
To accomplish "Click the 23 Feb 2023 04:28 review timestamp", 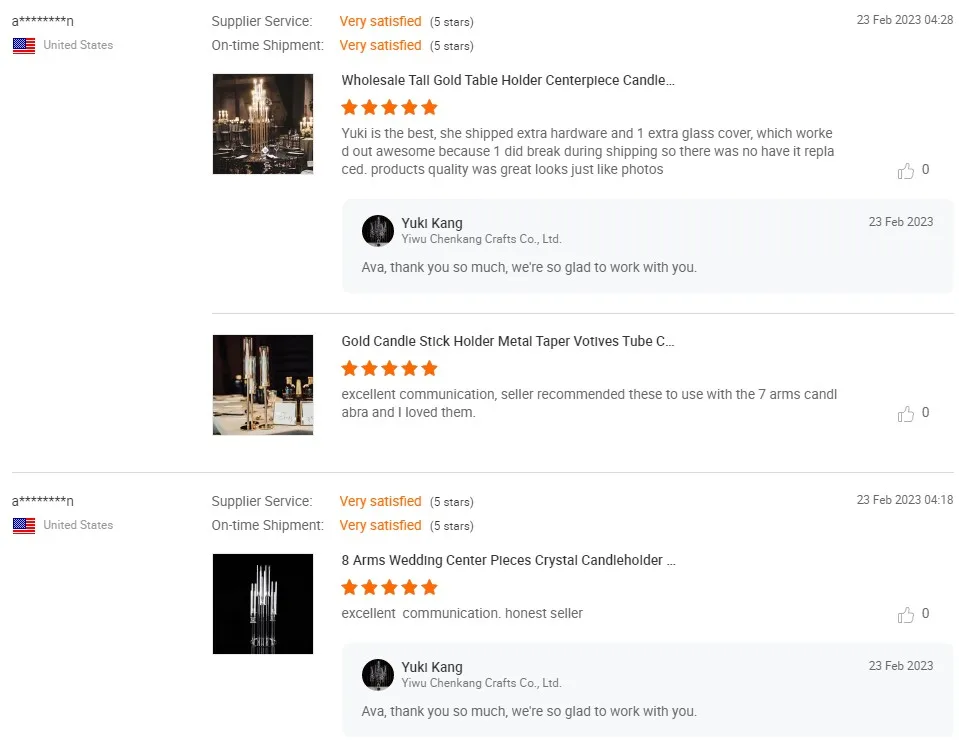I will pos(904,20).
